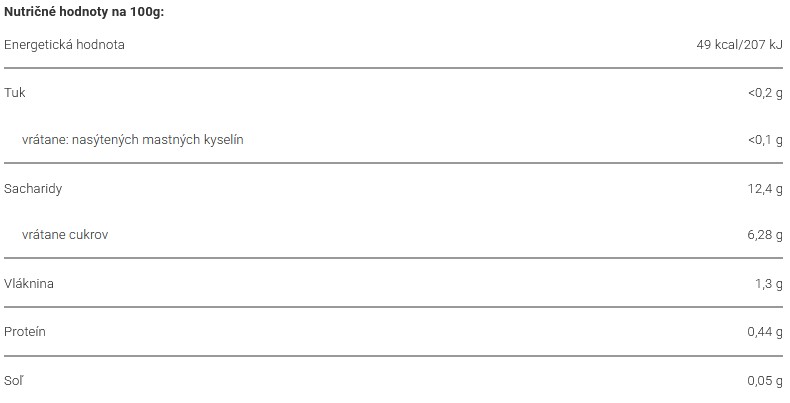The image size is (790, 403).
Task: Select the 'Sacharidy' row label
Action: tap(33, 189)
